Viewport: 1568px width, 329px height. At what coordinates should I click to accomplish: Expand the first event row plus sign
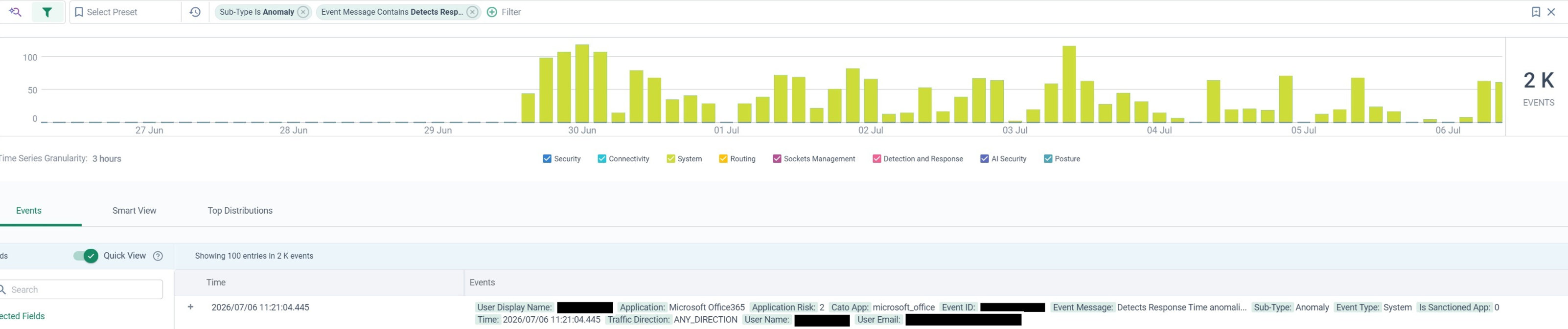pyautogui.click(x=190, y=307)
